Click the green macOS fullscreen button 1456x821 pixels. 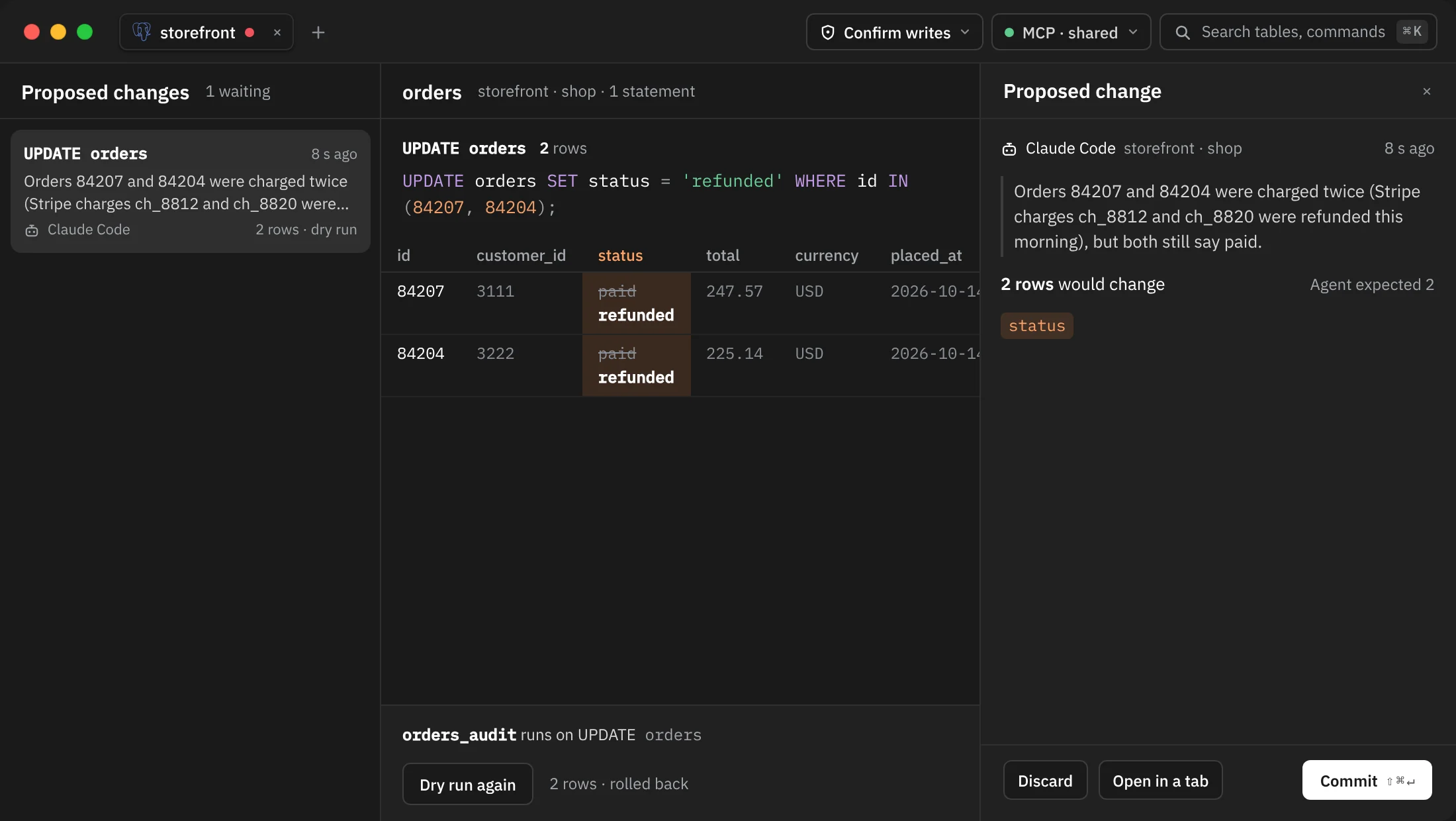pyautogui.click(x=85, y=32)
